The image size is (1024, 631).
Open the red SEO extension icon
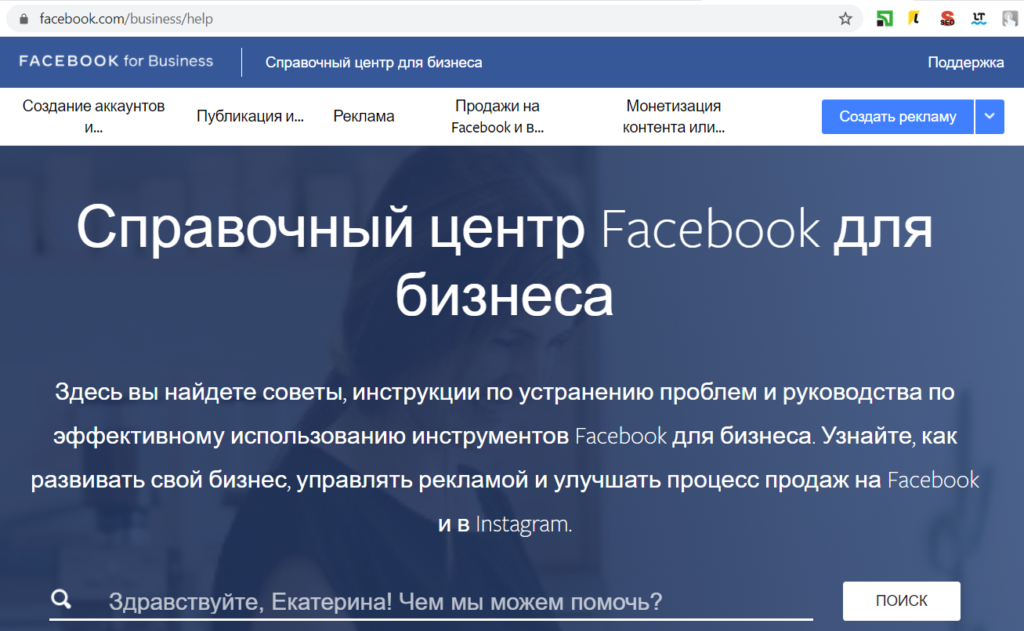947,18
